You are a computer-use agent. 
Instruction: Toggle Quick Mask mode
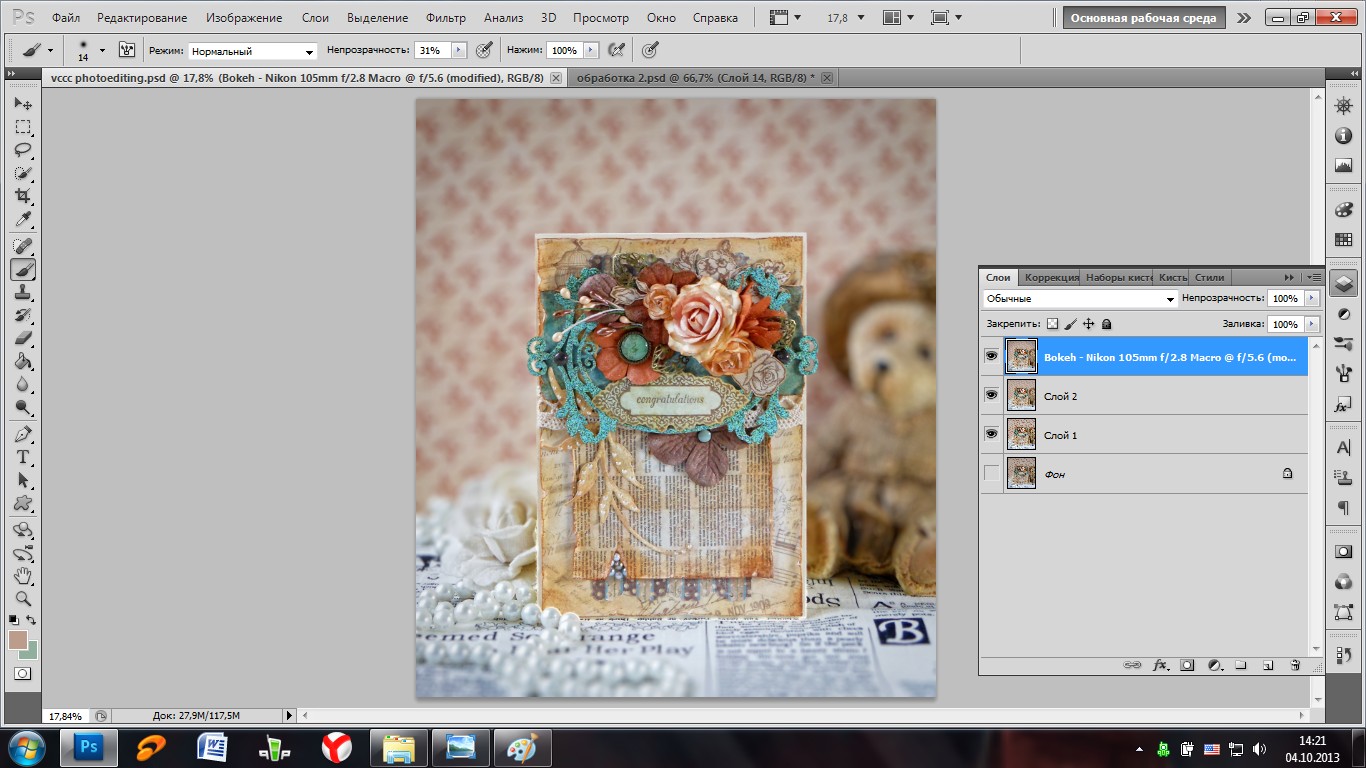[x=22, y=673]
